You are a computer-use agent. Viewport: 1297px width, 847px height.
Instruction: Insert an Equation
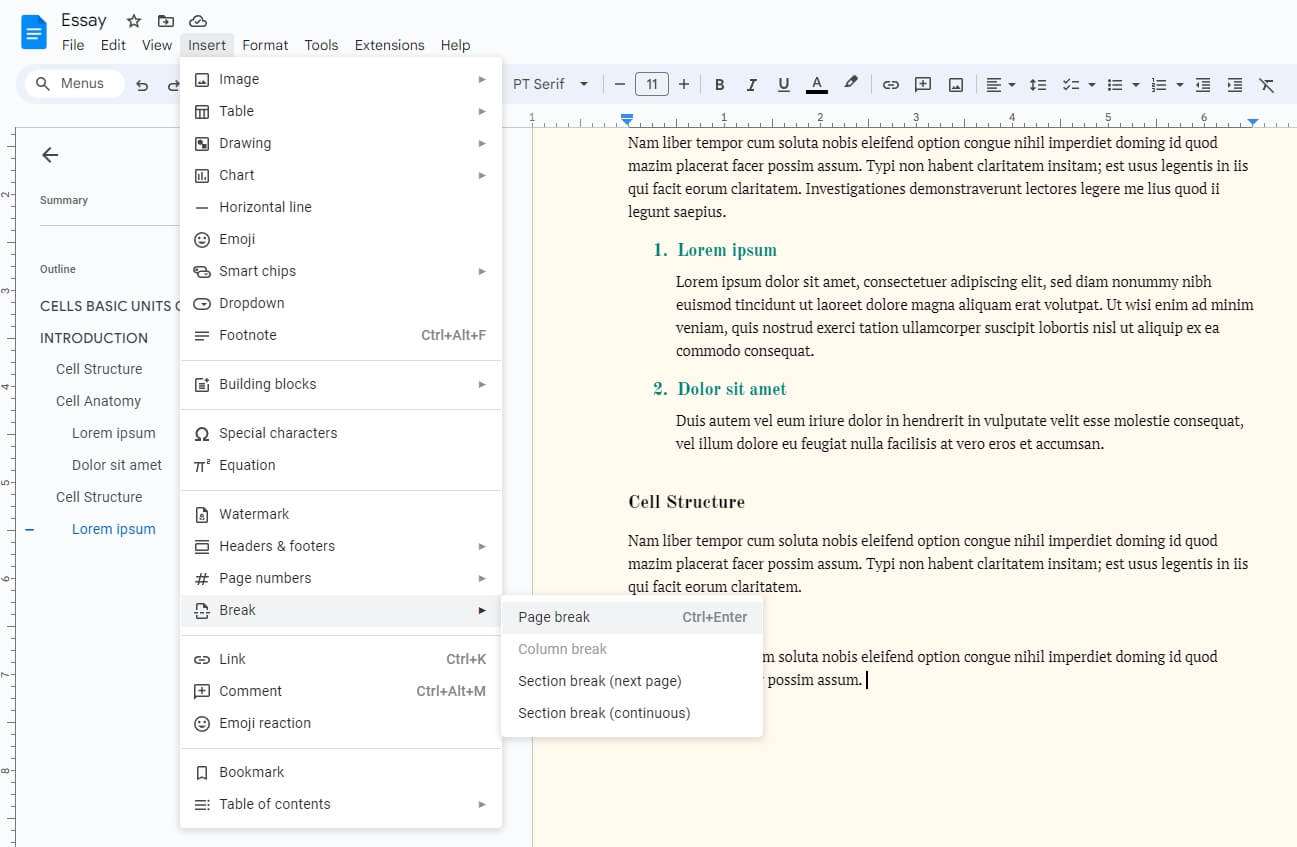(340, 465)
